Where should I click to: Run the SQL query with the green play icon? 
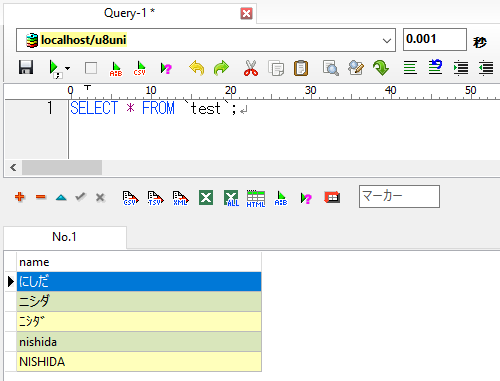point(54,68)
